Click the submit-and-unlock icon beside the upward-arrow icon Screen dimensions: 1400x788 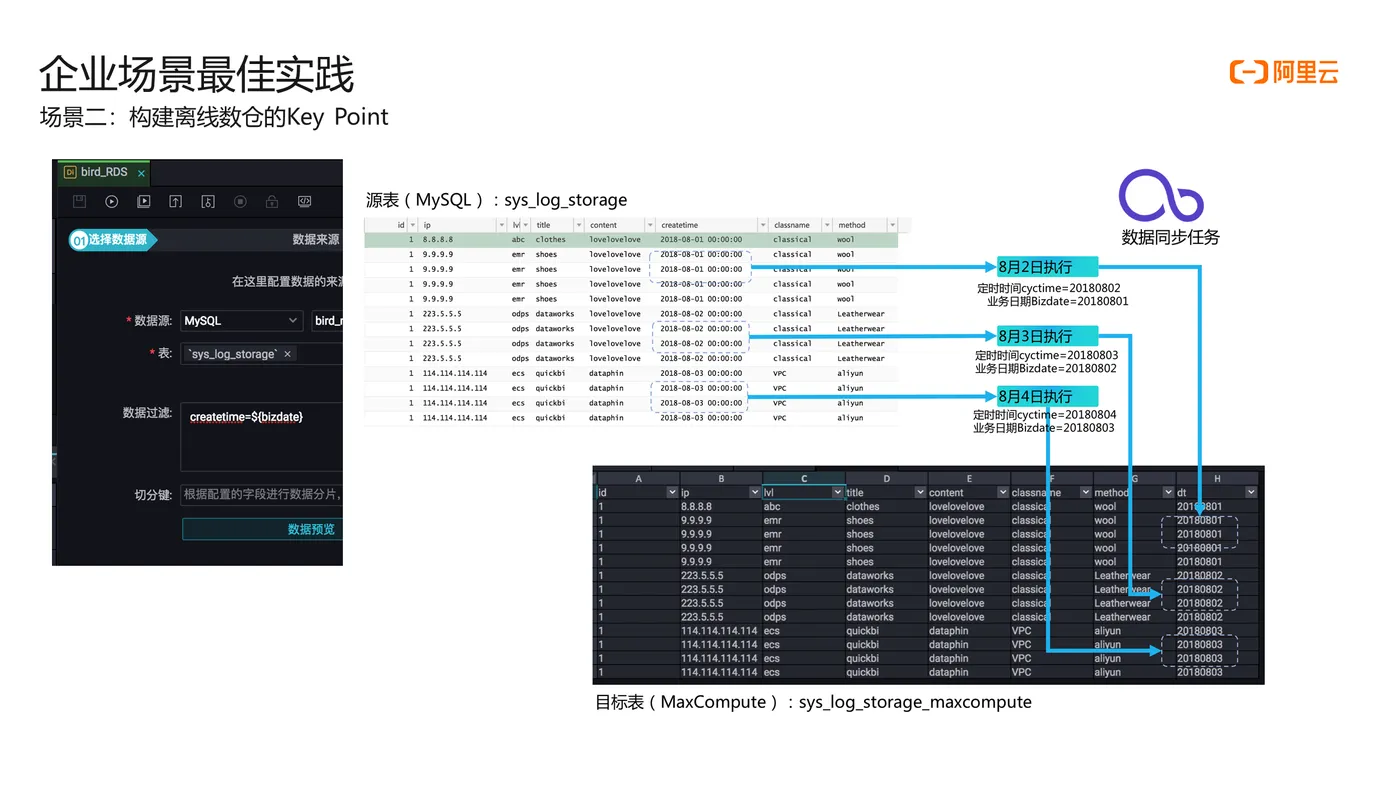pyautogui.click(x=208, y=202)
